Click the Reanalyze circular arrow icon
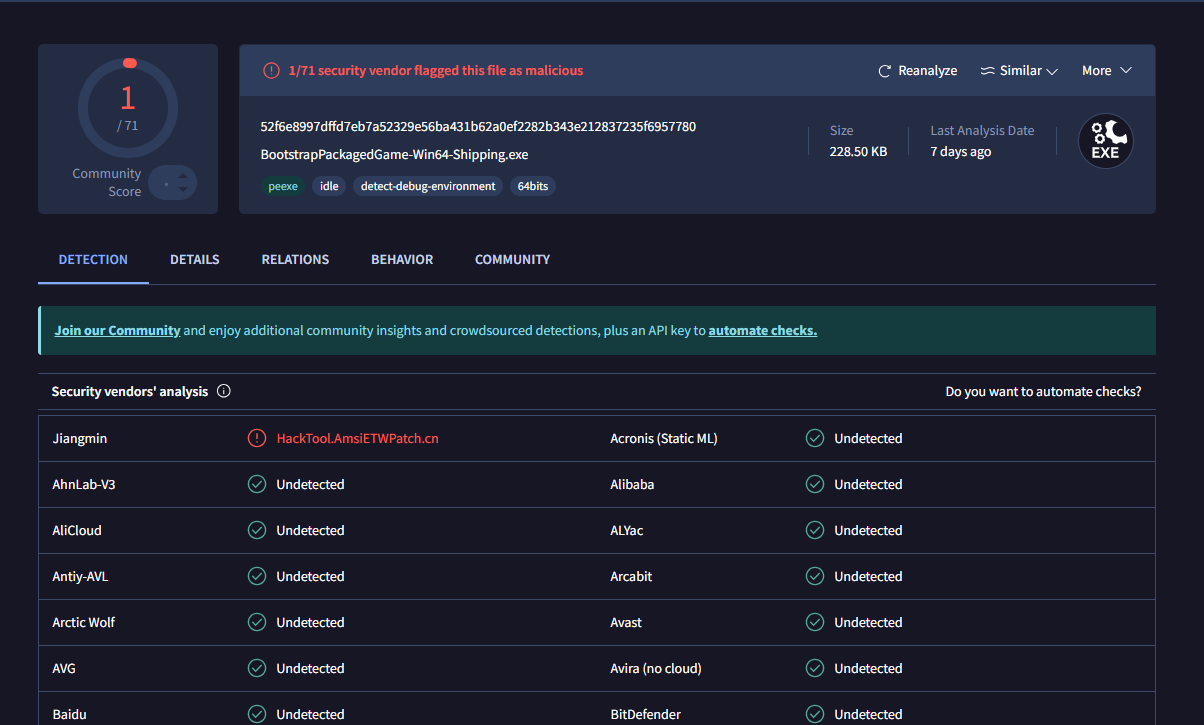This screenshot has width=1204, height=725. (884, 71)
